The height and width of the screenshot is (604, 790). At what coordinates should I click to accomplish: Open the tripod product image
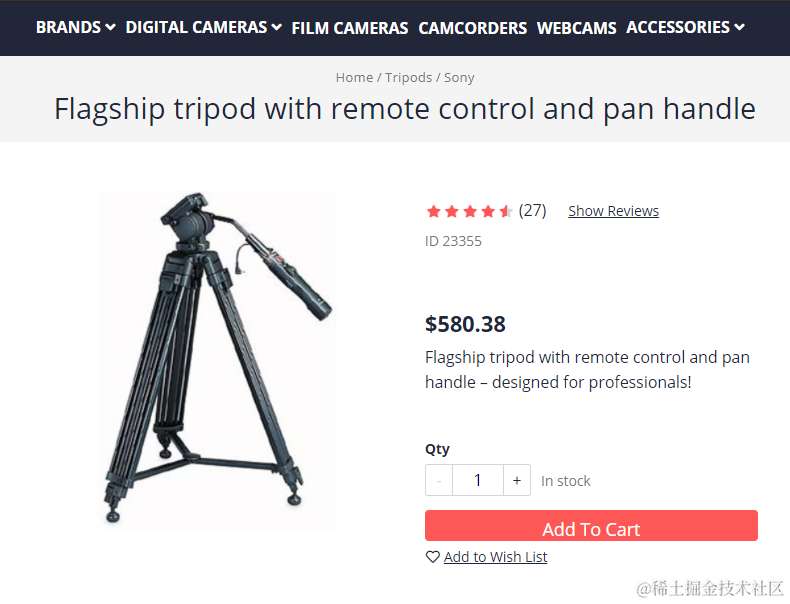[x=217, y=359]
